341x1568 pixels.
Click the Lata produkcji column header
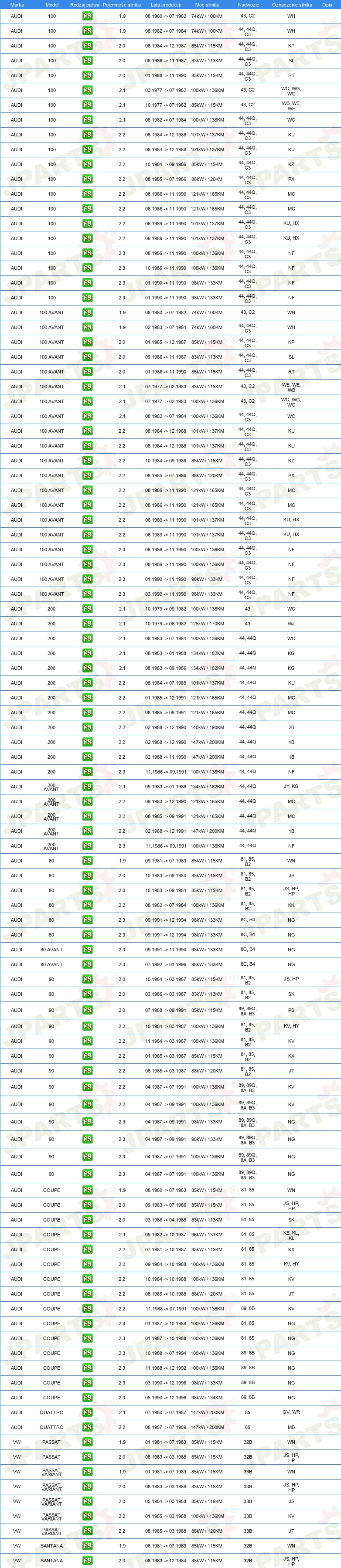(x=166, y=4)
